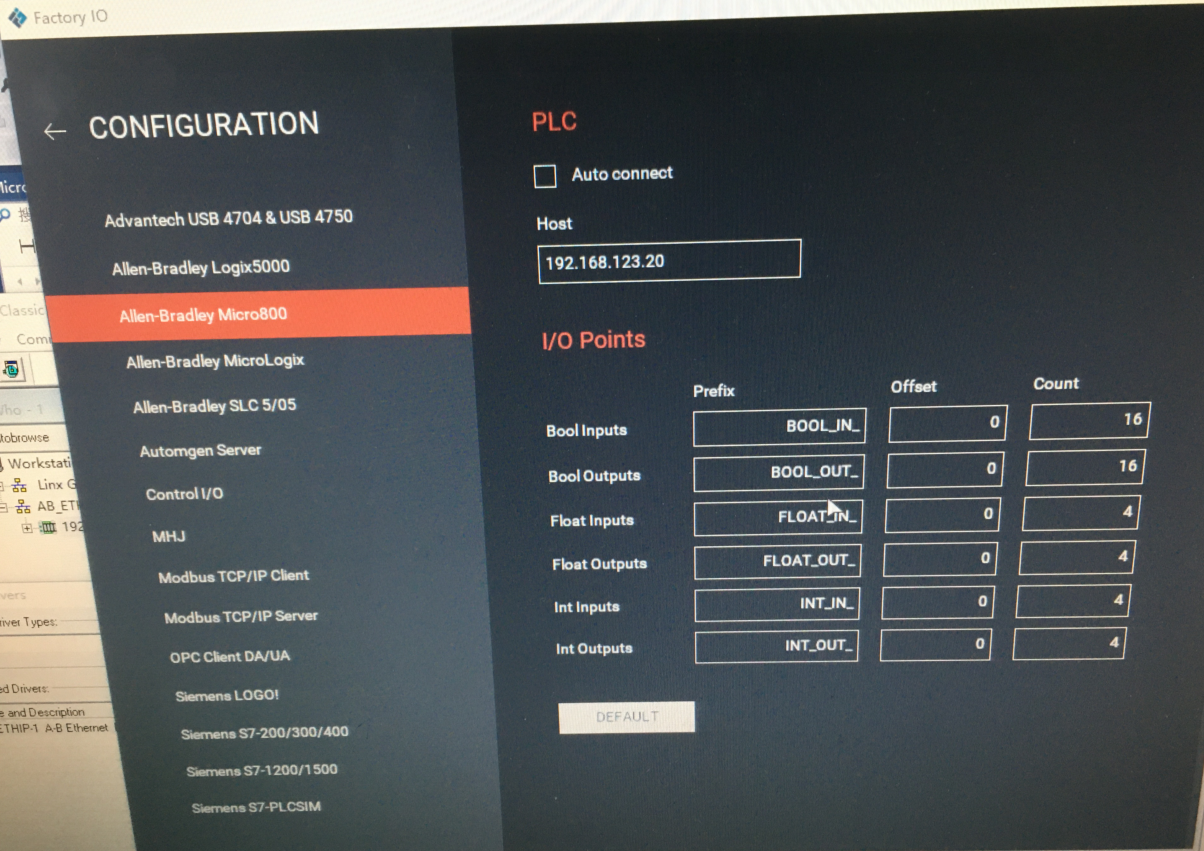Change the Float Inputs count field
The height and width of the screenshot is (851, 1204).
click(x=1081, y=513)
